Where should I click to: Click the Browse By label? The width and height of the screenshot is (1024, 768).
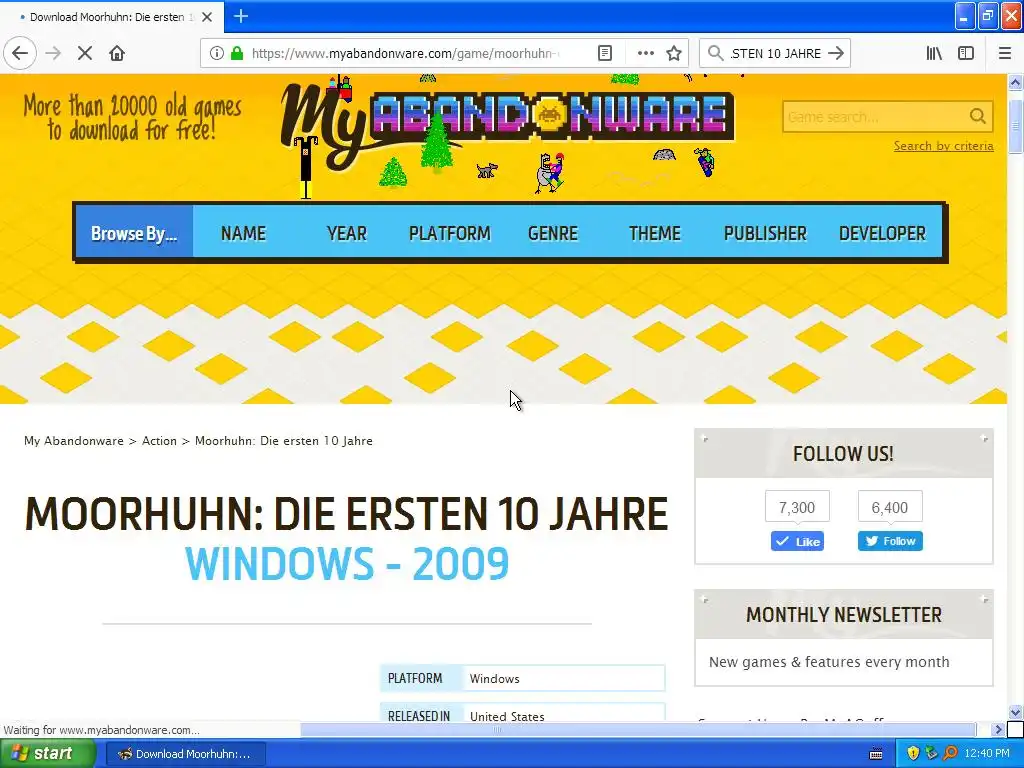click(134, 233)
